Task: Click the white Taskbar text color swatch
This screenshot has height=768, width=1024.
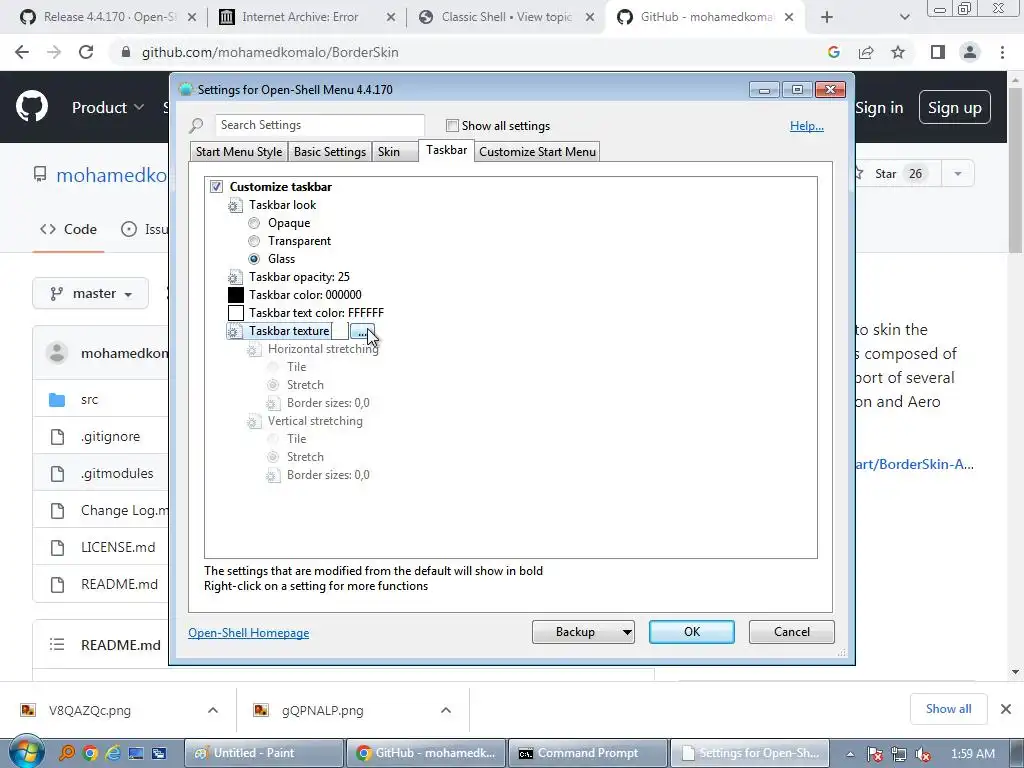Action: [236, 313]
